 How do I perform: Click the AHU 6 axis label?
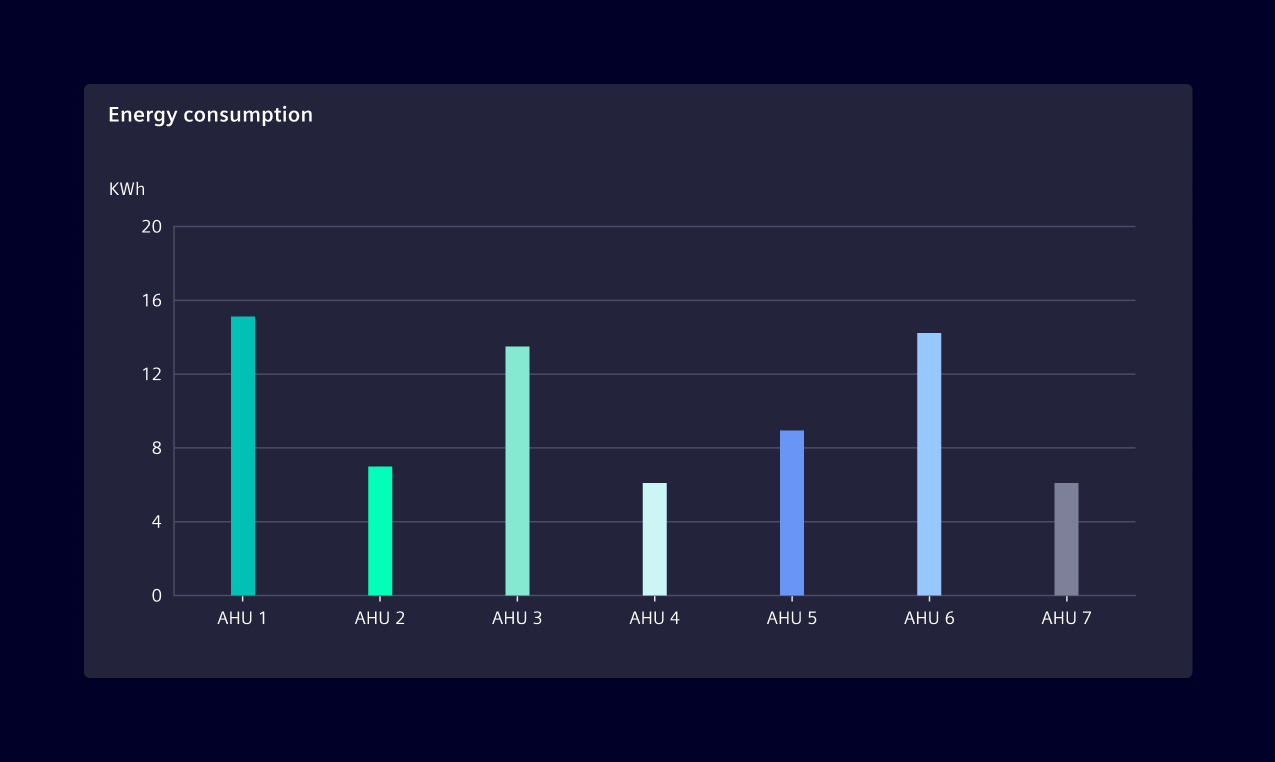tap(928, 618)
